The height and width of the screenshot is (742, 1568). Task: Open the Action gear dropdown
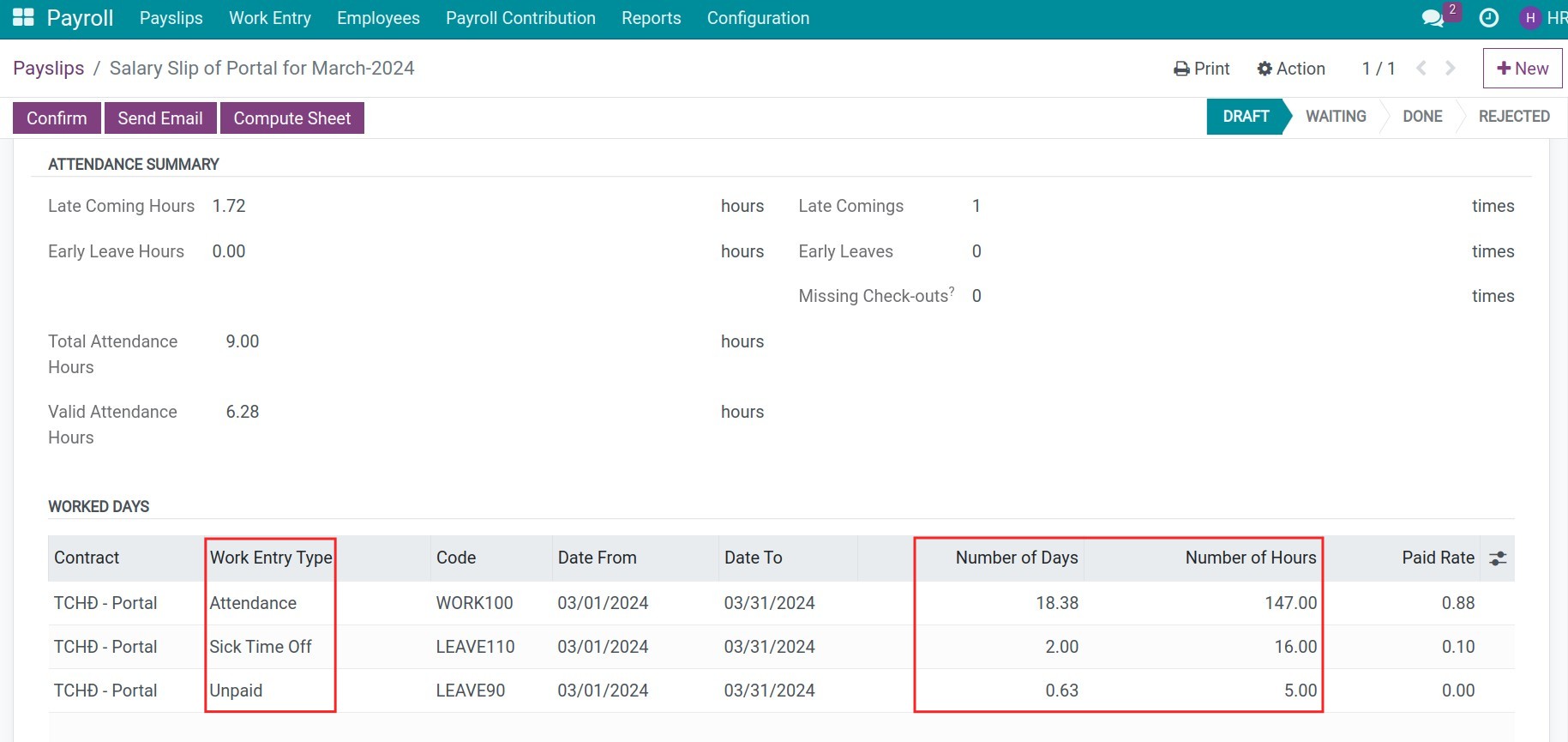(1291, 69)
